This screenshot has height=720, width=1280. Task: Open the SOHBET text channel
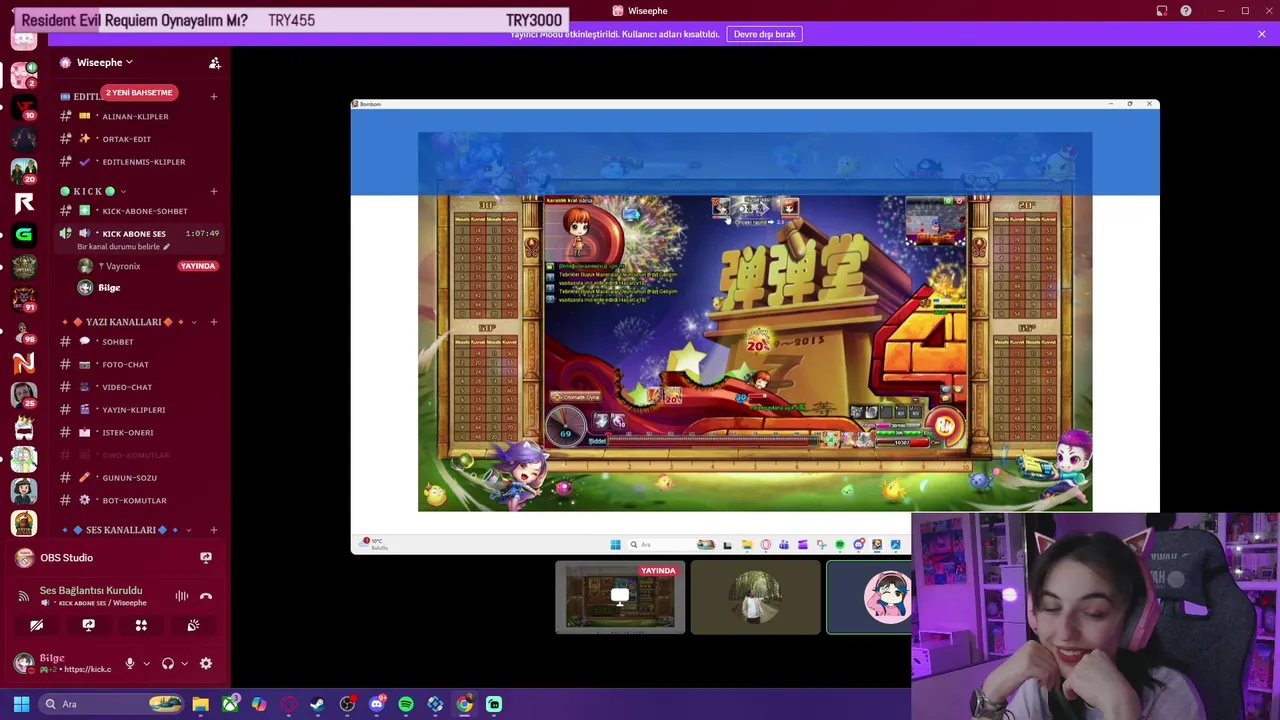117,342
